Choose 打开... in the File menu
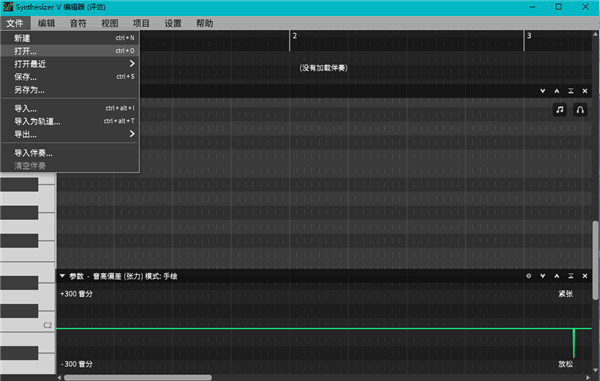The width and height of the screenshot is (600, 381). (x=70, y=51)
